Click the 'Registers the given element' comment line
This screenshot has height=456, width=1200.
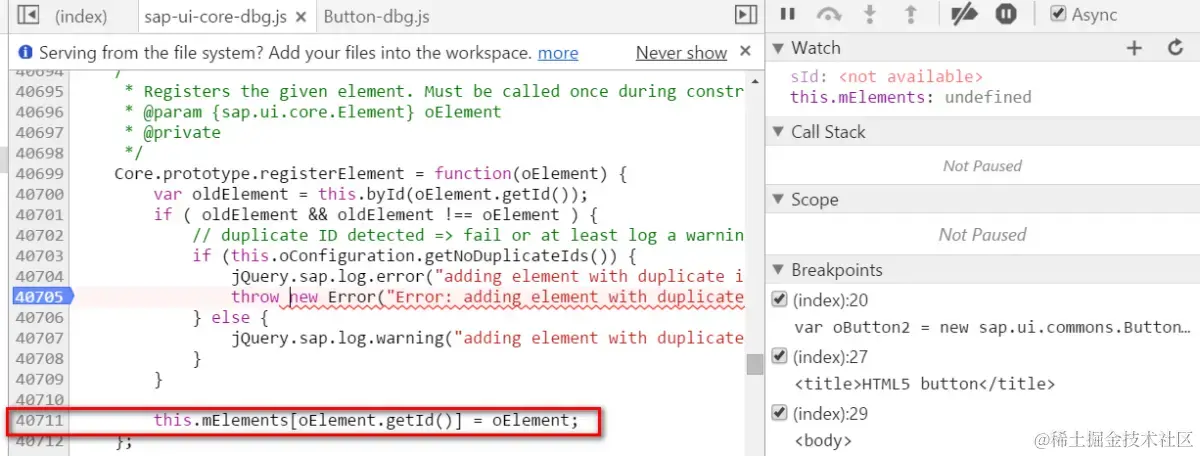tap(434, 92)
